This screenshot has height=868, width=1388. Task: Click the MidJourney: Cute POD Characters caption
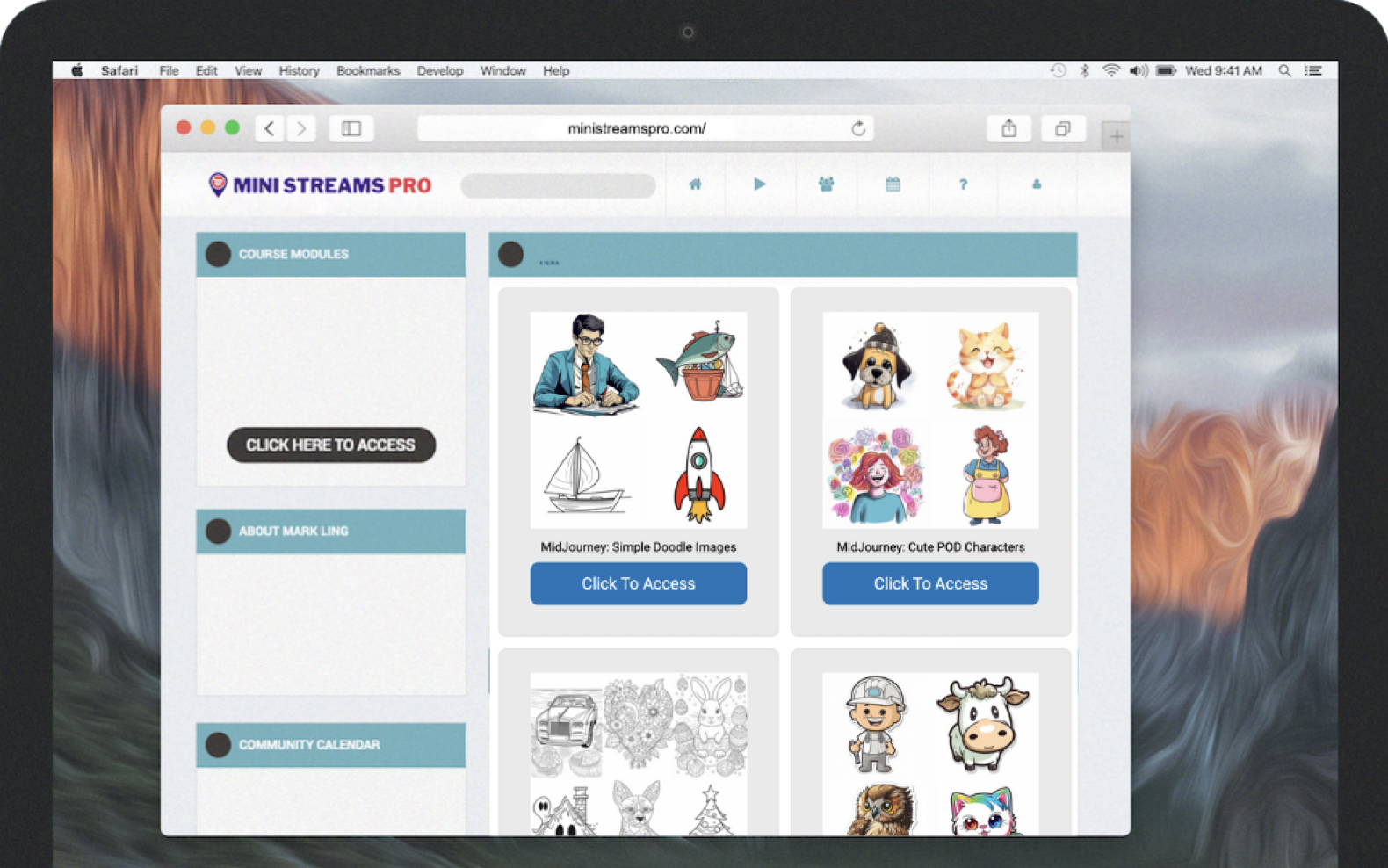930,546
